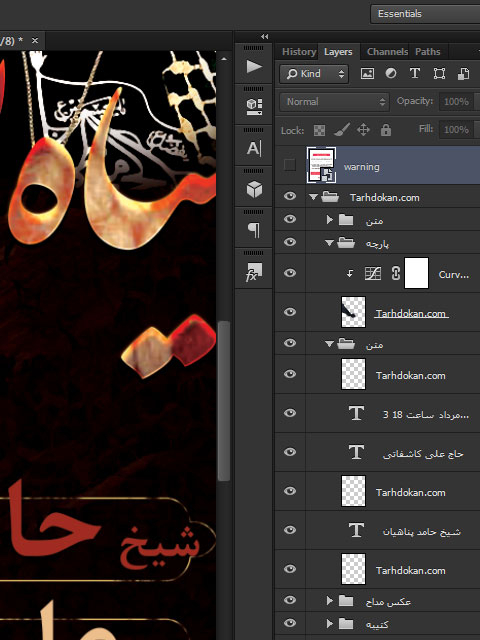Select the حاج علی کاشفانی layer name
Viewport: 480px width, 640px height.
pyautogui.click(x=423, y=453)
